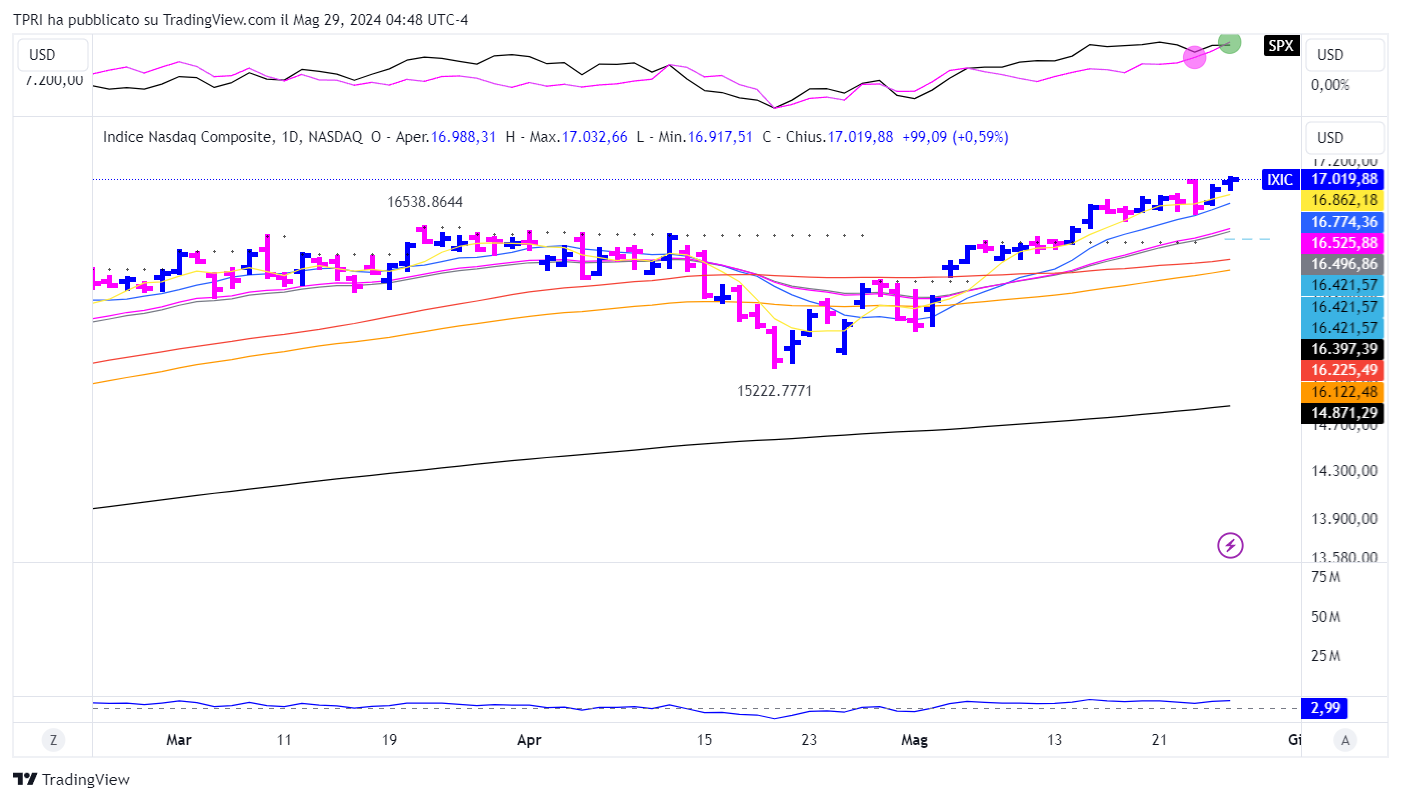Click the yellow 16.862,18 price label

coord(1343,200)
